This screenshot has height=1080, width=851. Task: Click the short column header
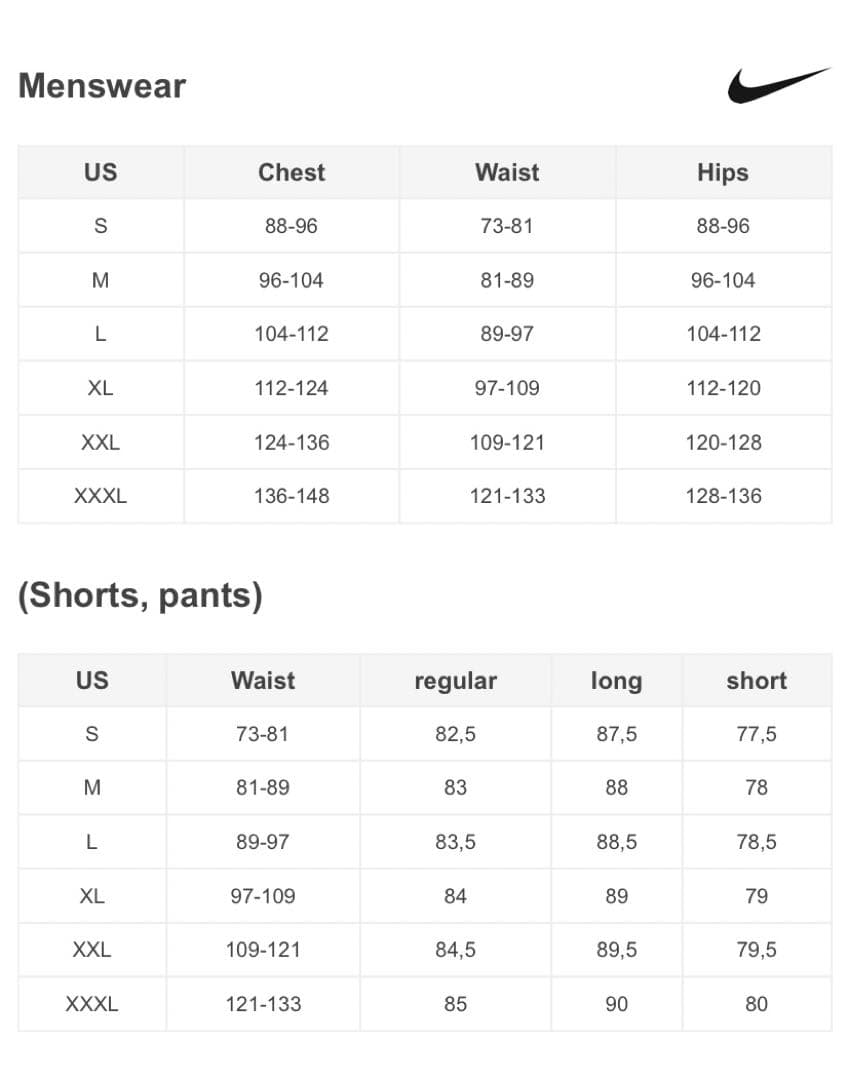pos(756,681)
